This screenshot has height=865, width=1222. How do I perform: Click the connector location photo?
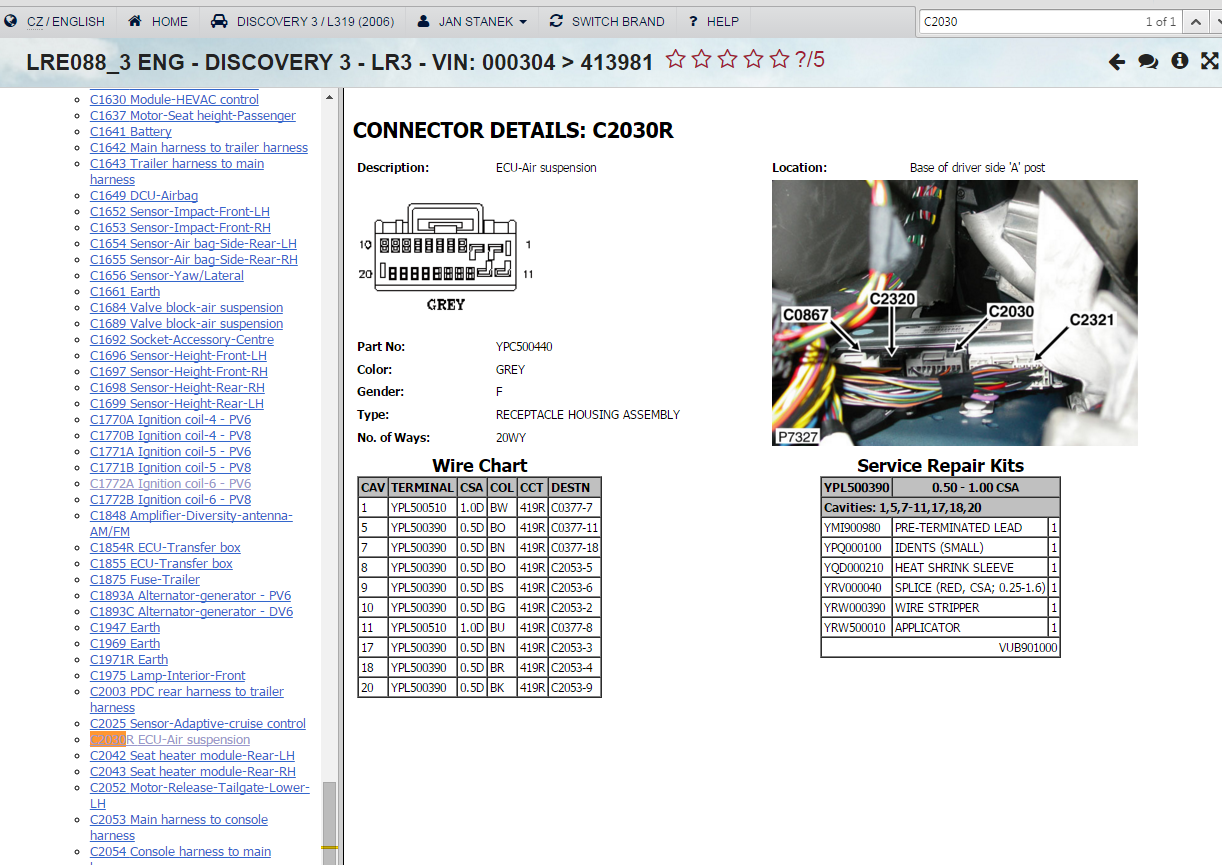pyautogui.click(x=954, y=312)
